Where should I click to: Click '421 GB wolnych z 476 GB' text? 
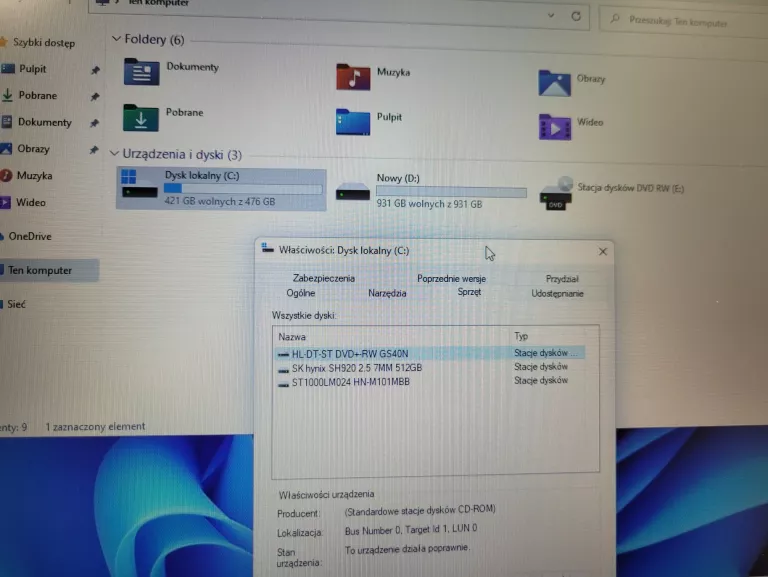(219, 201)
